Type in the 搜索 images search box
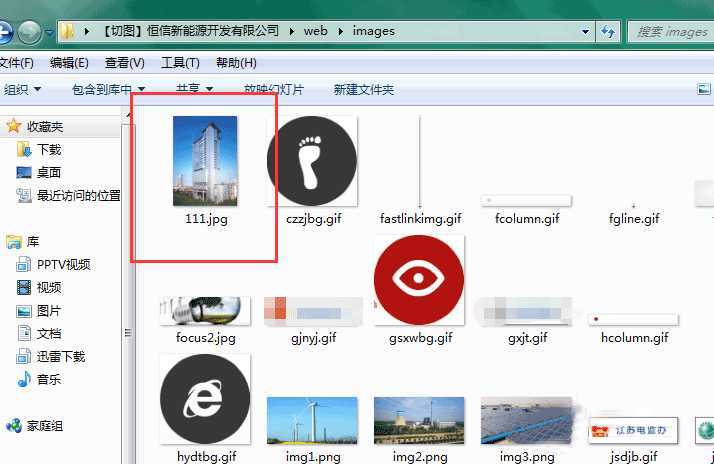The image size is (714, 464). click(670, 32)
